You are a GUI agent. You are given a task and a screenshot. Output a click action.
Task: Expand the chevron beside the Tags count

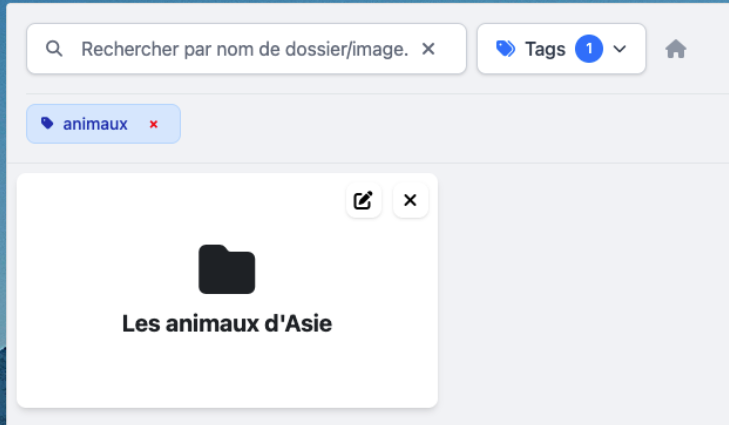pyautogui.click(x=620, y=49)
